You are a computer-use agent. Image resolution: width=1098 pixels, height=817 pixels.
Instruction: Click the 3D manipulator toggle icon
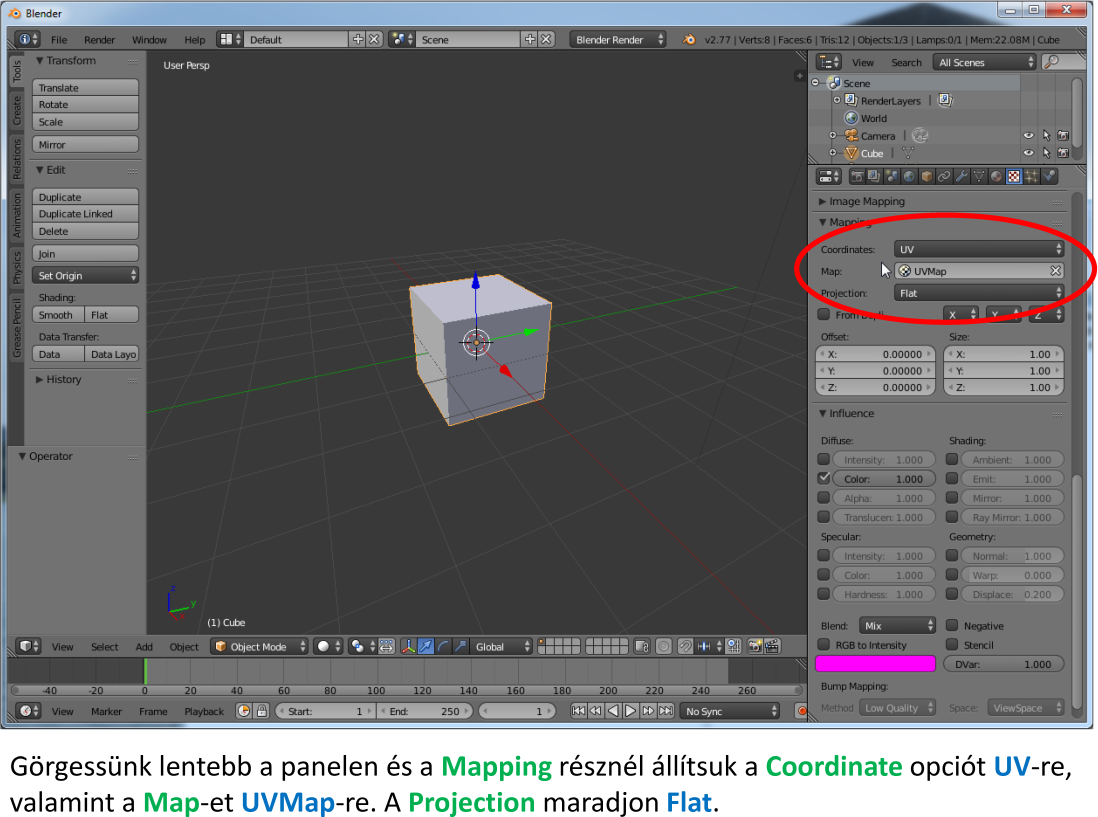pyautogui.click(x=408, y=646)
